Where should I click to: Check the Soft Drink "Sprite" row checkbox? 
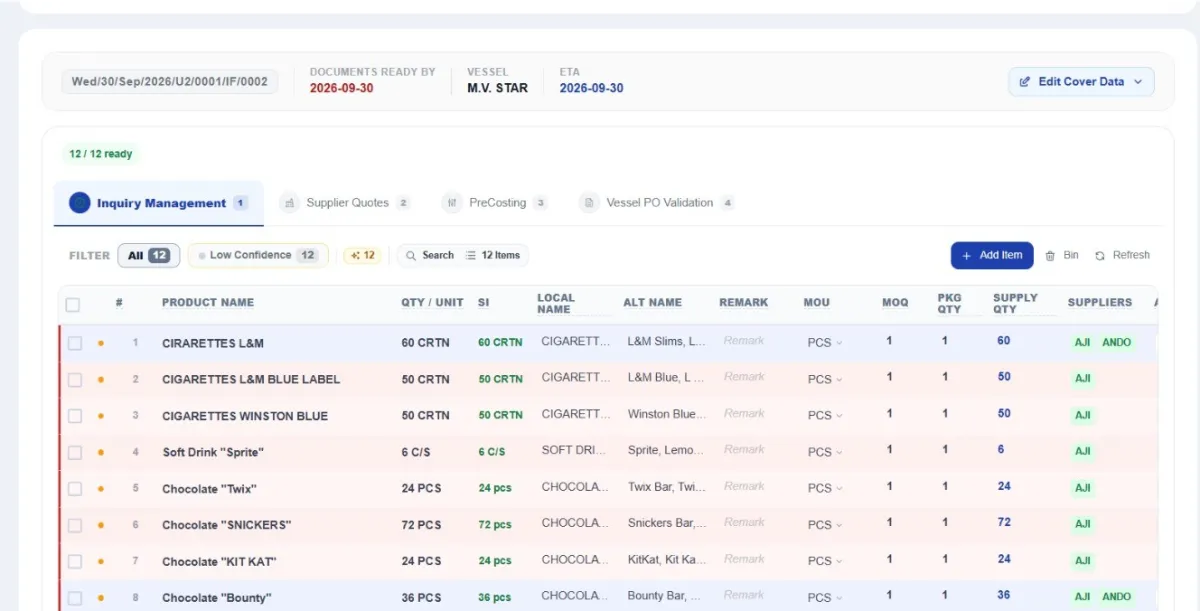75,452
